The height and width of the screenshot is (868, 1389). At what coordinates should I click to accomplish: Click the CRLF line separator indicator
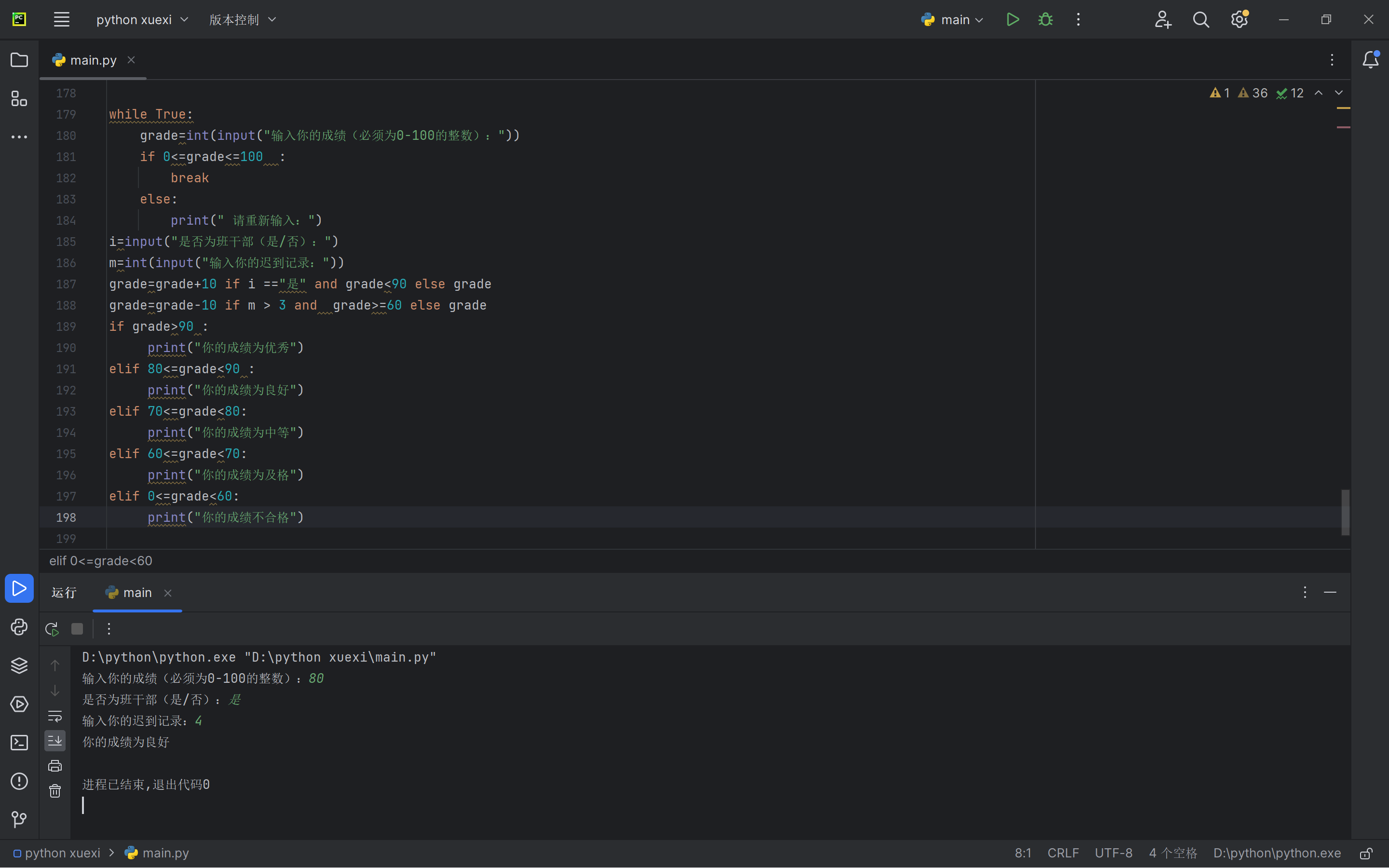coord(1062,853)
